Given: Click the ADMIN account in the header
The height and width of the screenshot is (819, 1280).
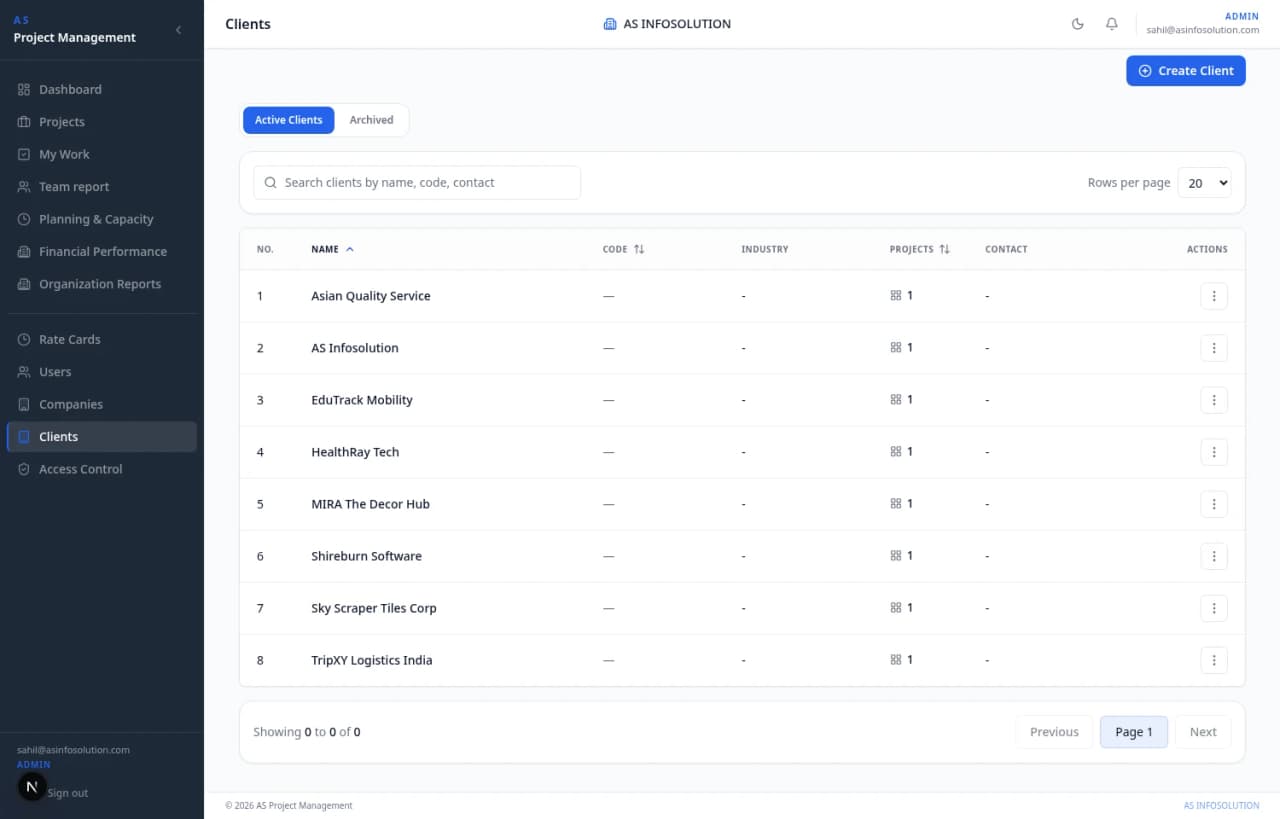Looking at the screenshot, I should [1202, 23].
